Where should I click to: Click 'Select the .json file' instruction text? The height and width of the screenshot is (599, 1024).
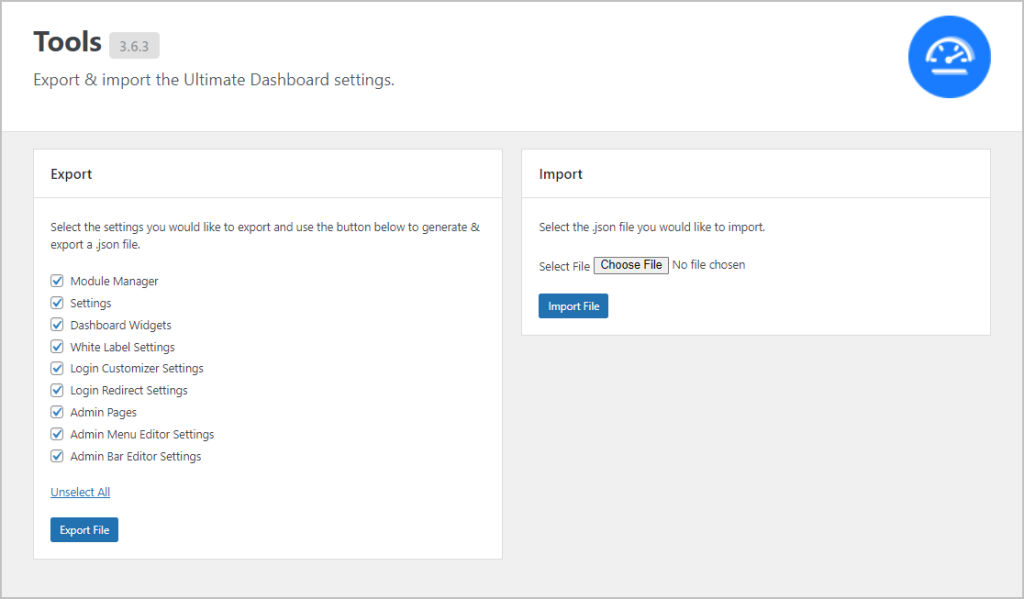click(x=652, y=227)
